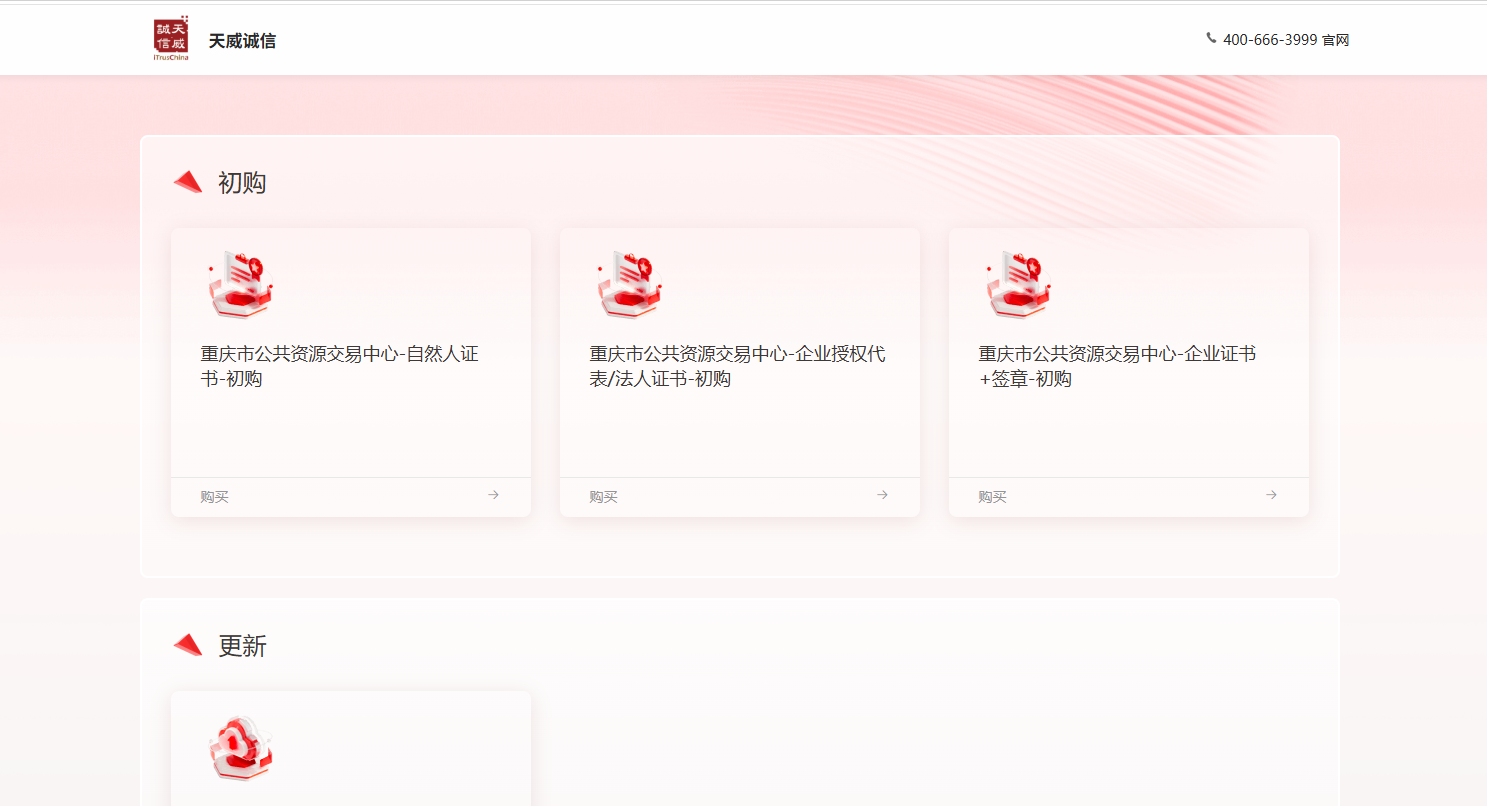This screenshot has height=806, width=1487.
Task: Open the 企业证书+签章-初购 card title
Action: [x=1117, y=366]
